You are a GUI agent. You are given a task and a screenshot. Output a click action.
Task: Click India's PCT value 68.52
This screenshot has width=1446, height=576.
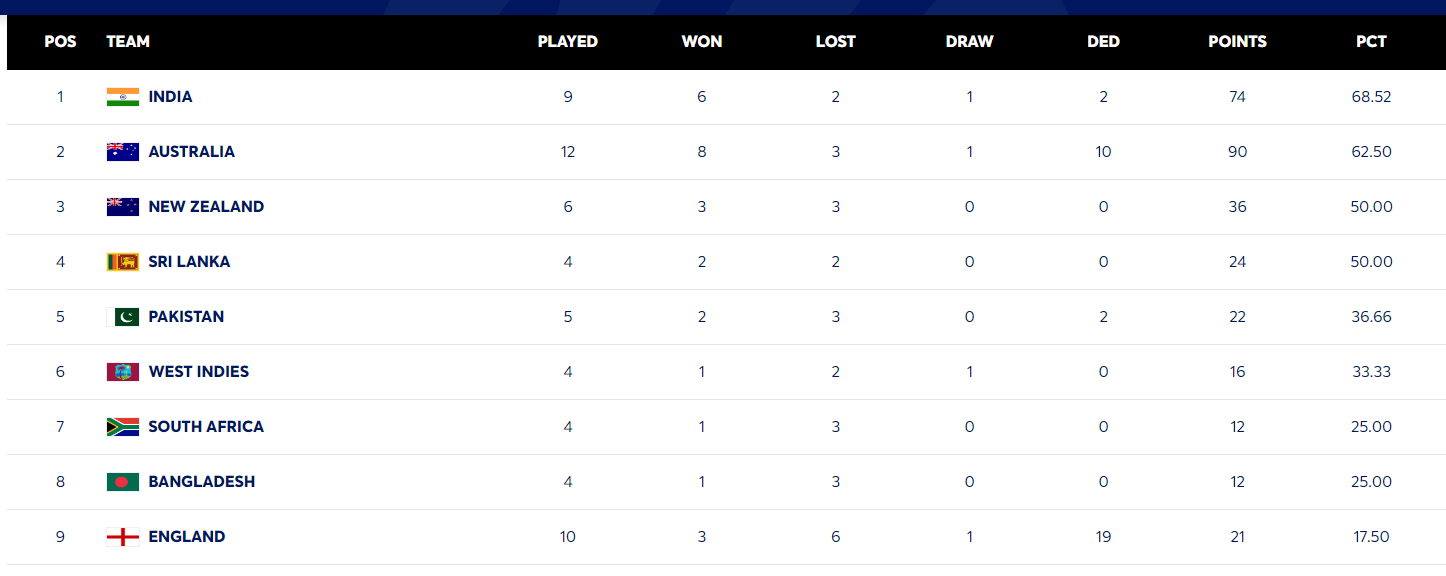point(1371,97)
